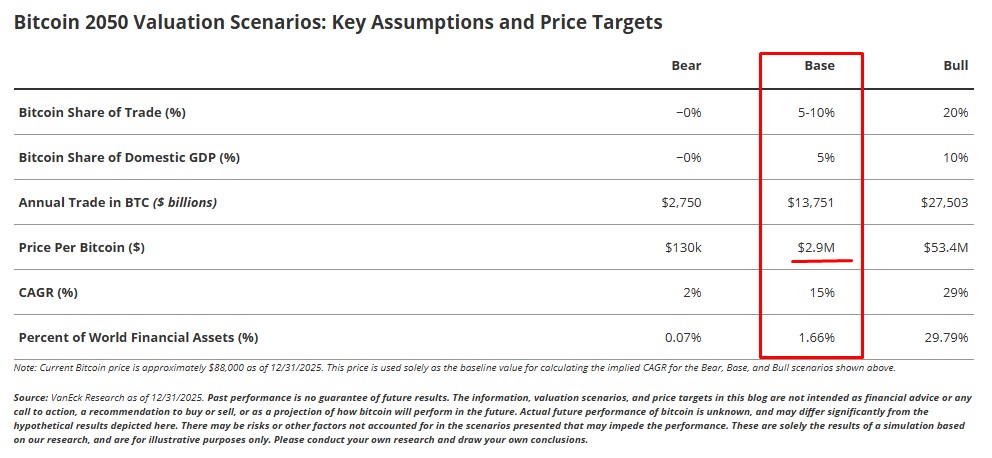
Task: Click the $13,751 annual trade value
Action: (810, 203)
